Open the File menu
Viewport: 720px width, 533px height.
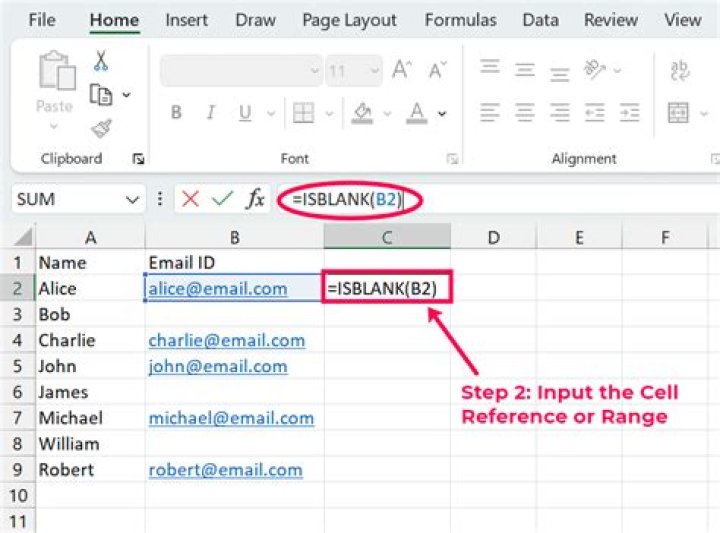42,20
